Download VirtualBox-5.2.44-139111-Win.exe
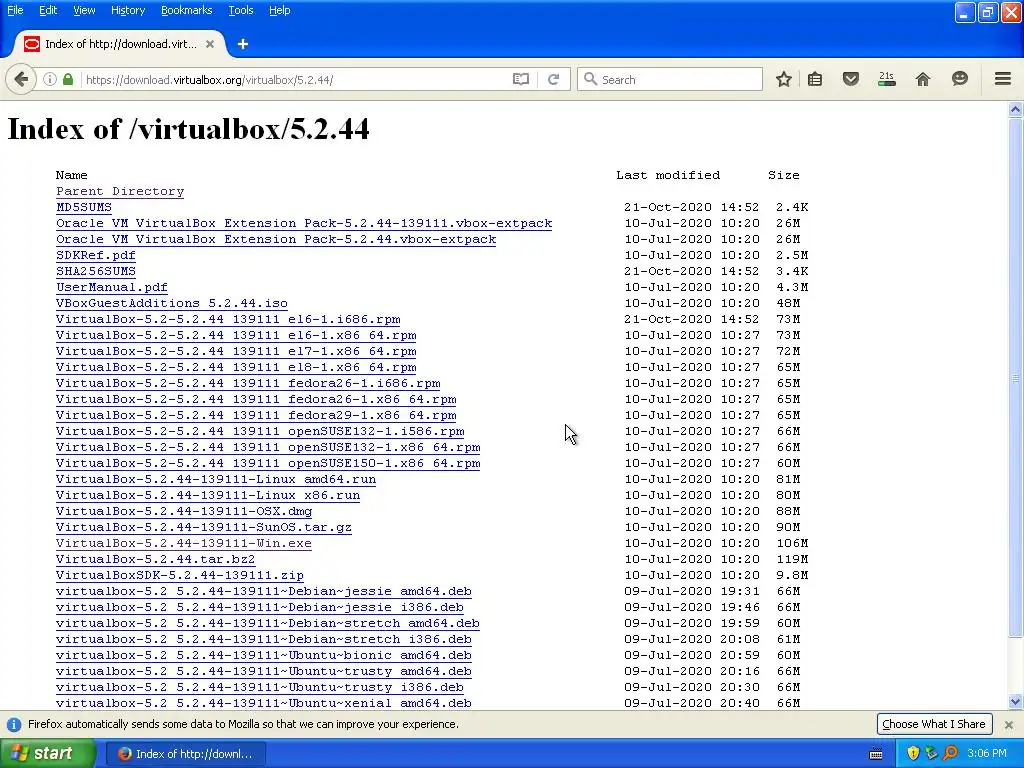1024x768 pixels. pos(184,543)
